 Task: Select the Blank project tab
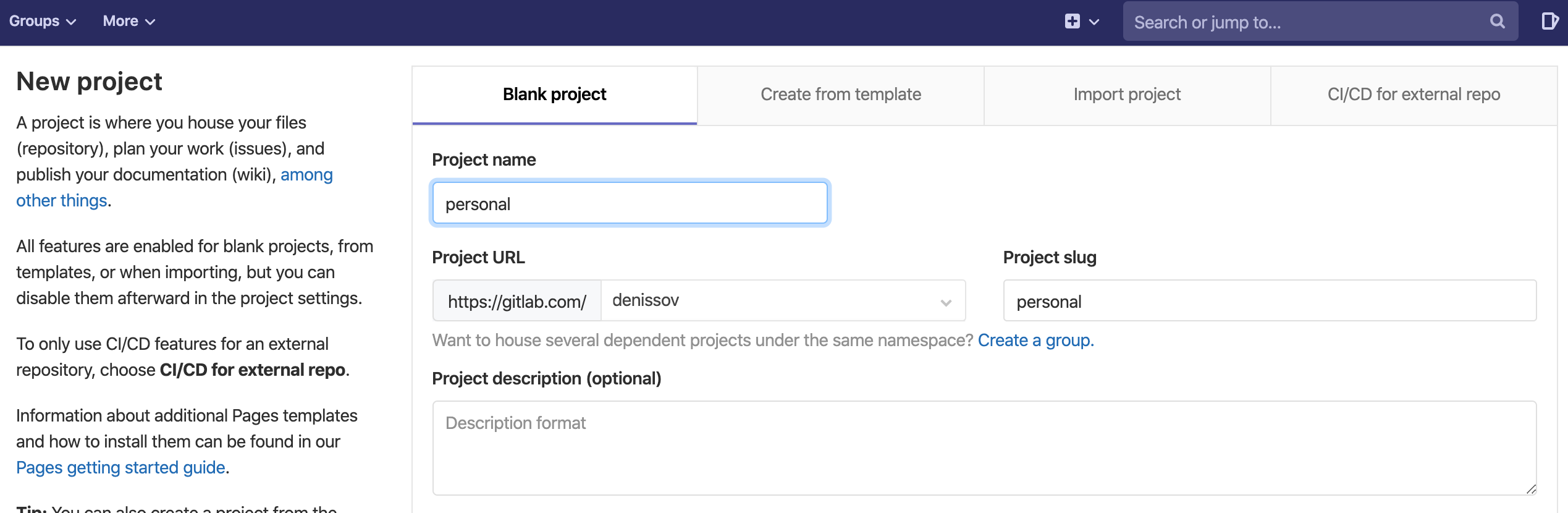pos(554,95)
